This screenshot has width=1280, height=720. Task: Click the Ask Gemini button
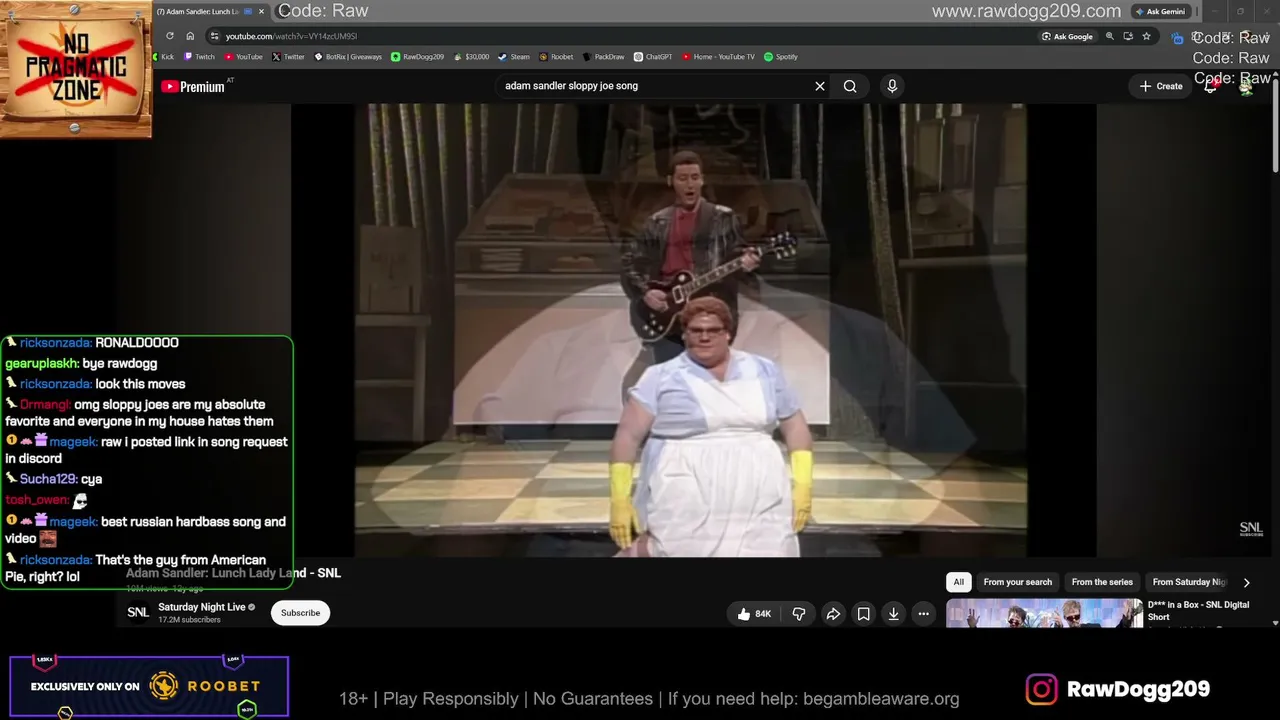coord(1161,11)
